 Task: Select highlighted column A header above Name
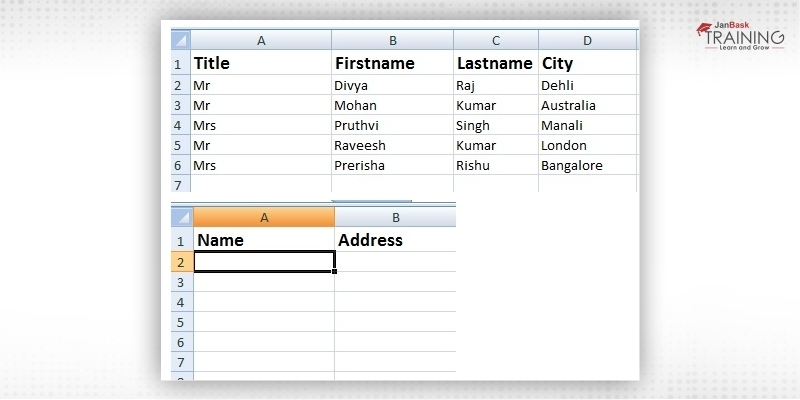coord(264,217)
